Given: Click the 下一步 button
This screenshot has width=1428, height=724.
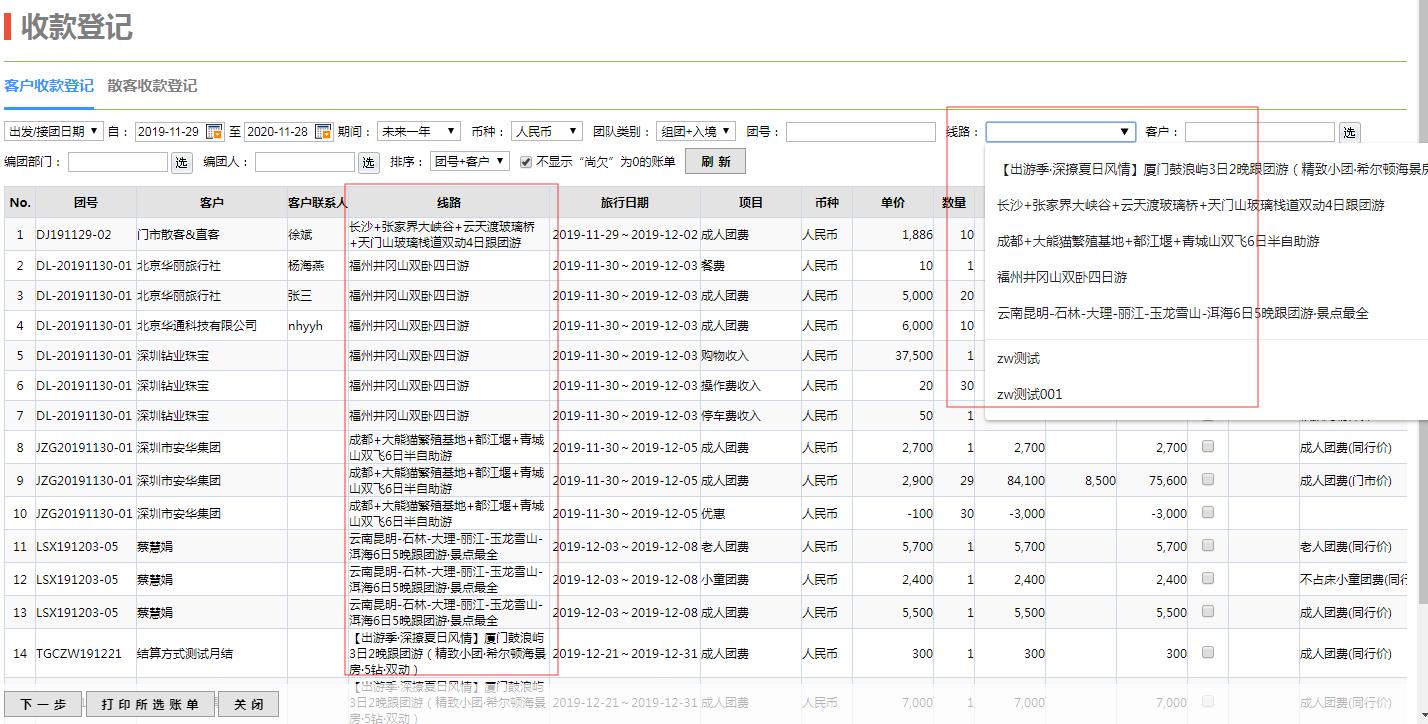Looking at the screenshot, I should 43,704.
